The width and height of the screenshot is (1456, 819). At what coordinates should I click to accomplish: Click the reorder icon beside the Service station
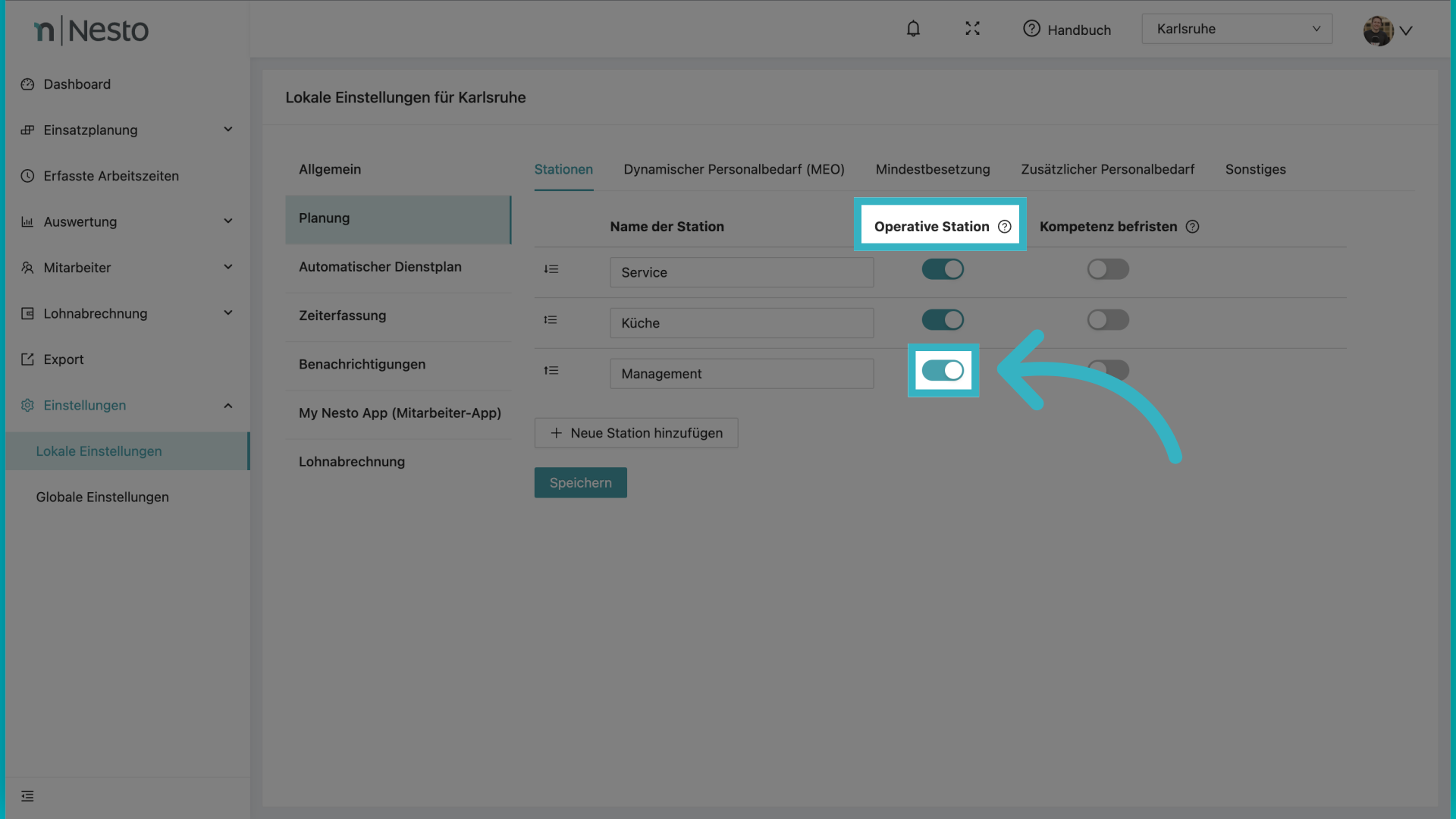pyautogui.click(x=551, y=269)
